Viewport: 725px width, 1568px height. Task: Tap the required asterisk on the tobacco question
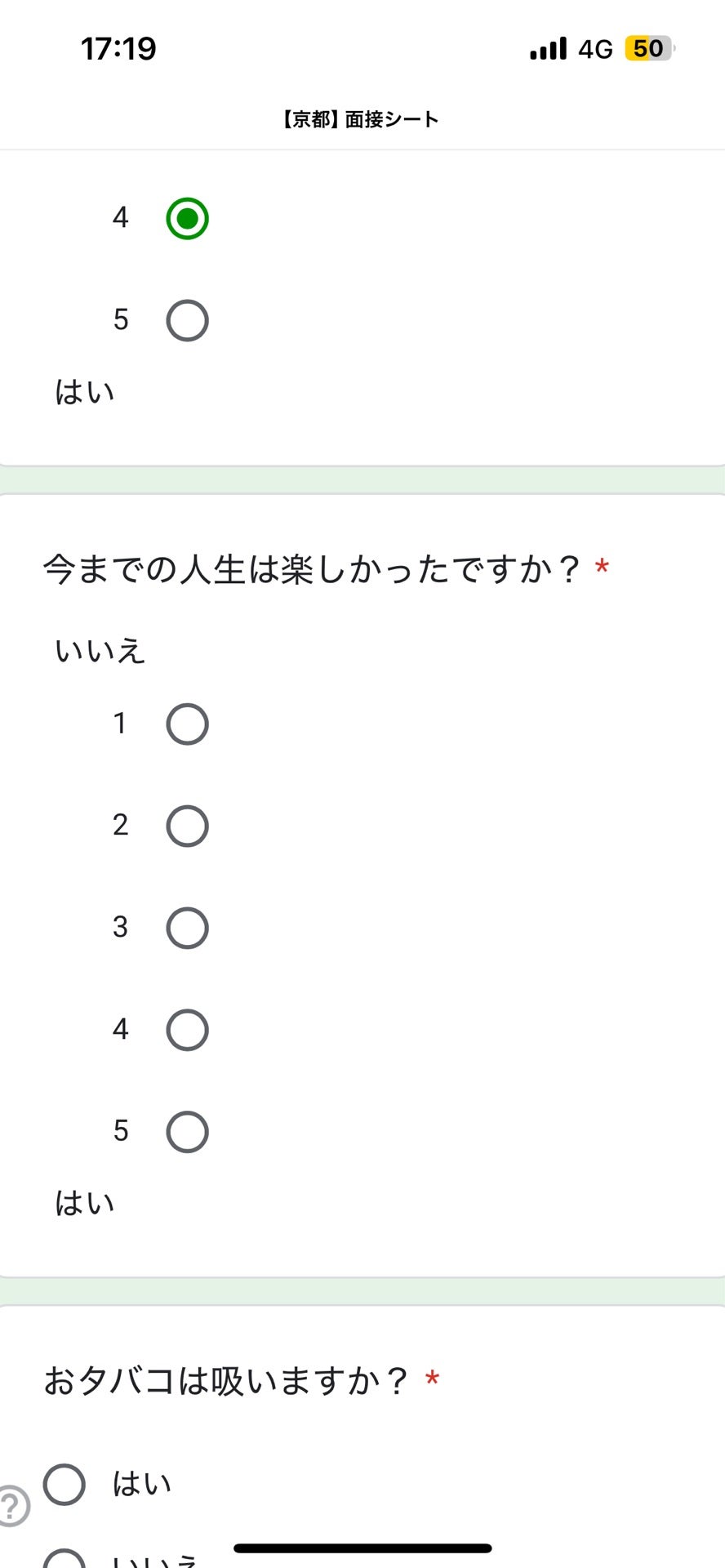tap(430, 1378)
